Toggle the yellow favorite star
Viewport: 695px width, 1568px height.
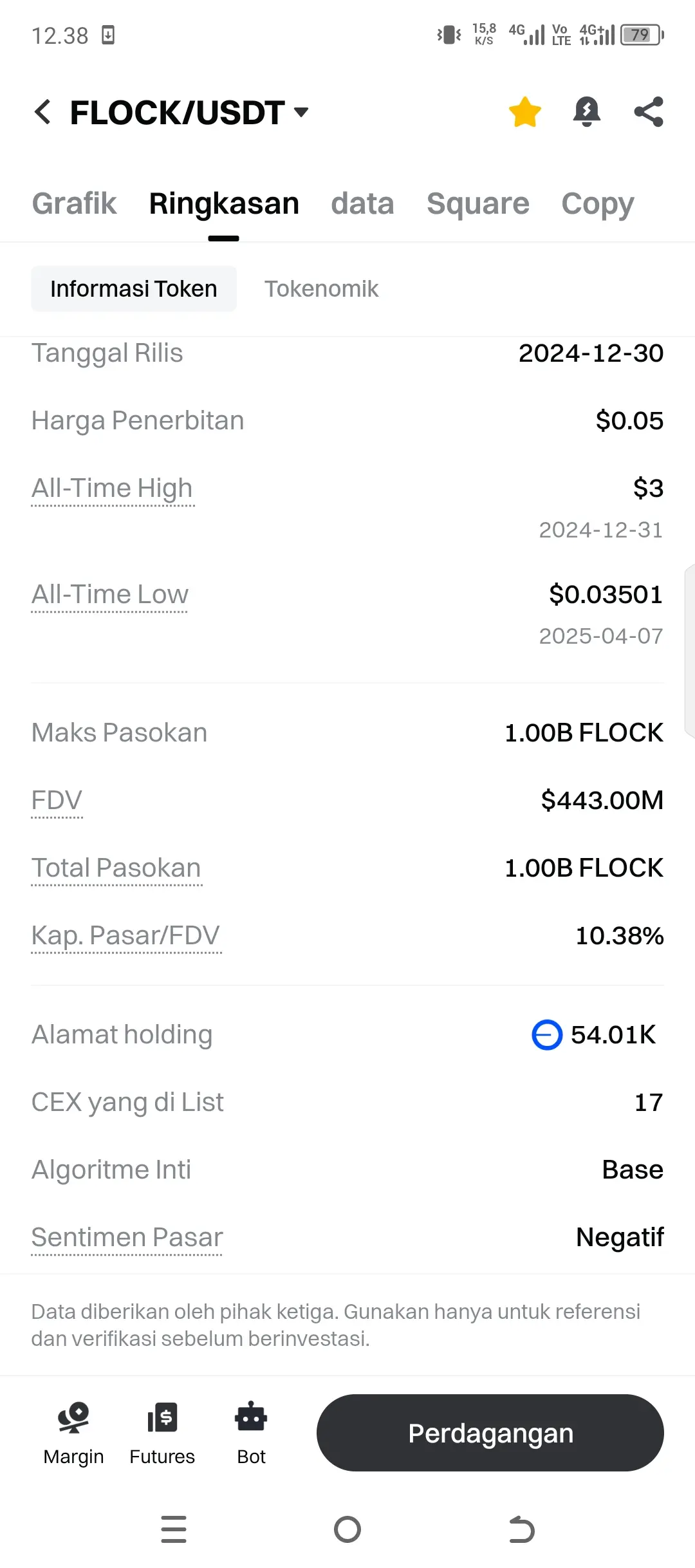click(x=524, y=112)
